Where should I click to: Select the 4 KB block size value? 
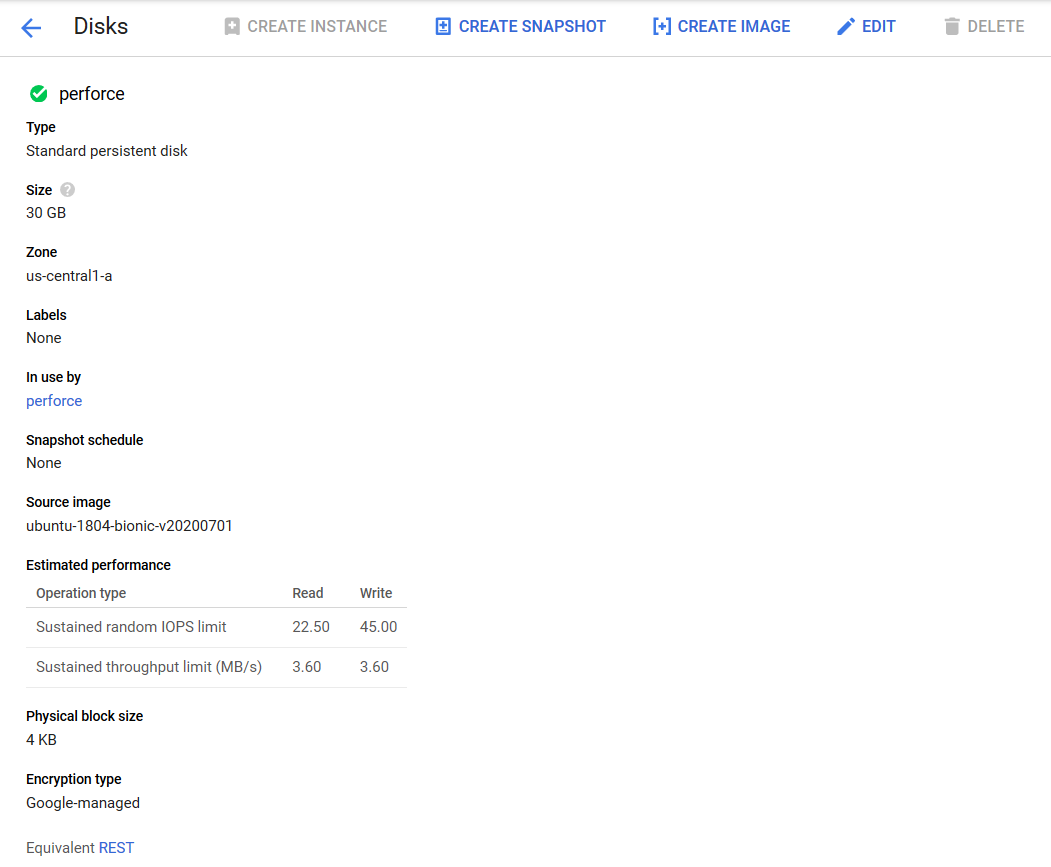[x=42, y=740]
